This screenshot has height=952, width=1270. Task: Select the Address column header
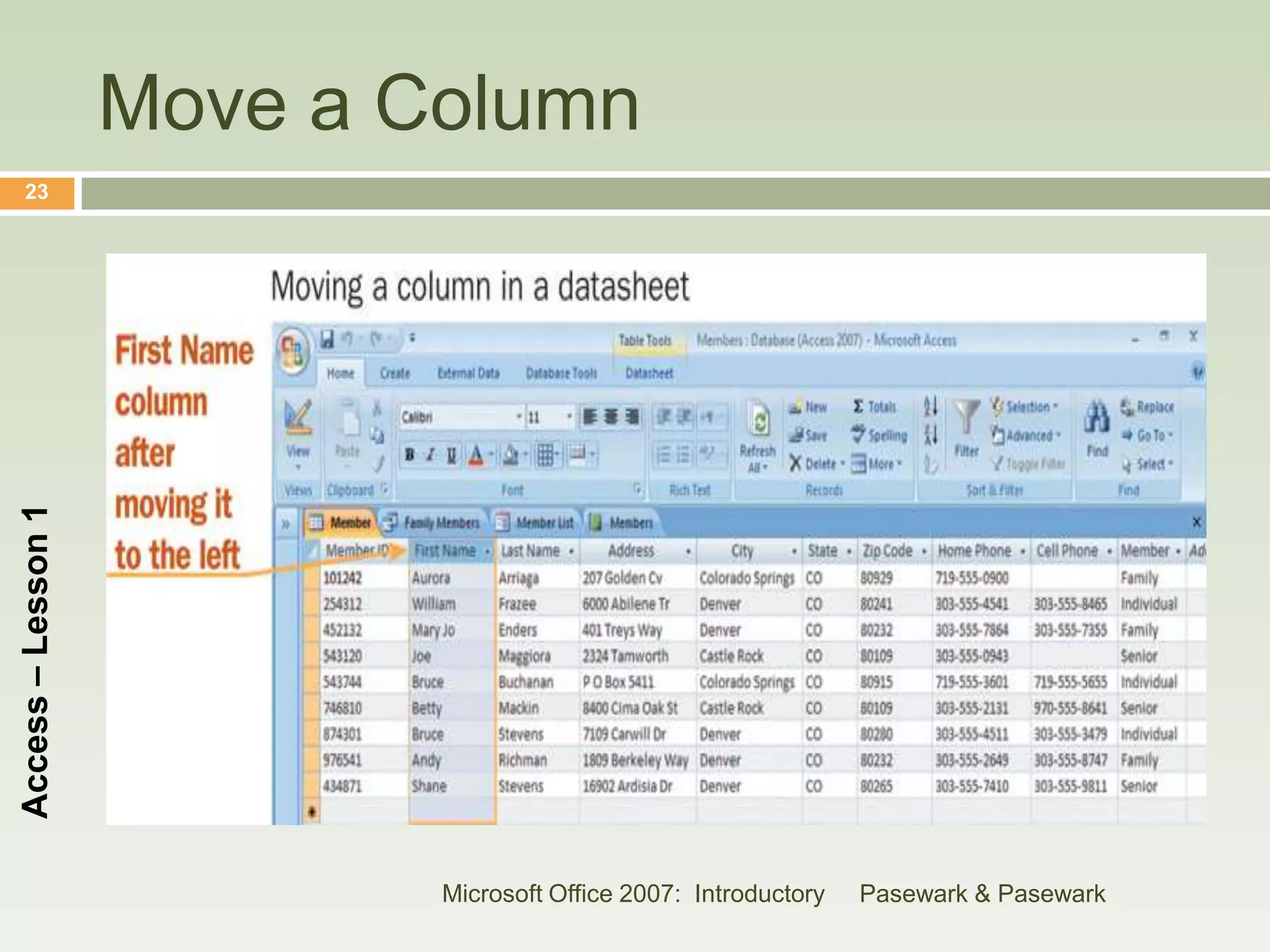click(x=639, y=550)
